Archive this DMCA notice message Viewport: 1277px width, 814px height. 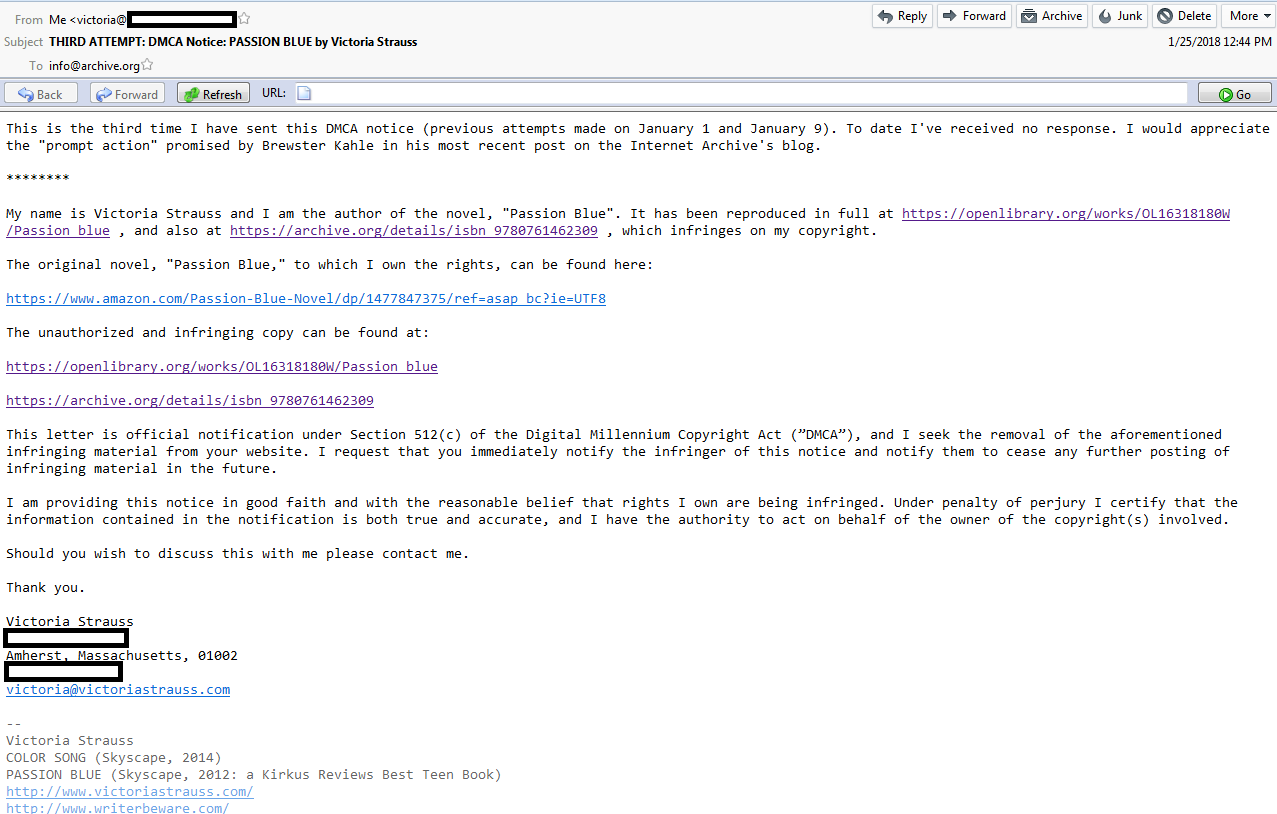pyautogui.click(x=1052, y=16)
